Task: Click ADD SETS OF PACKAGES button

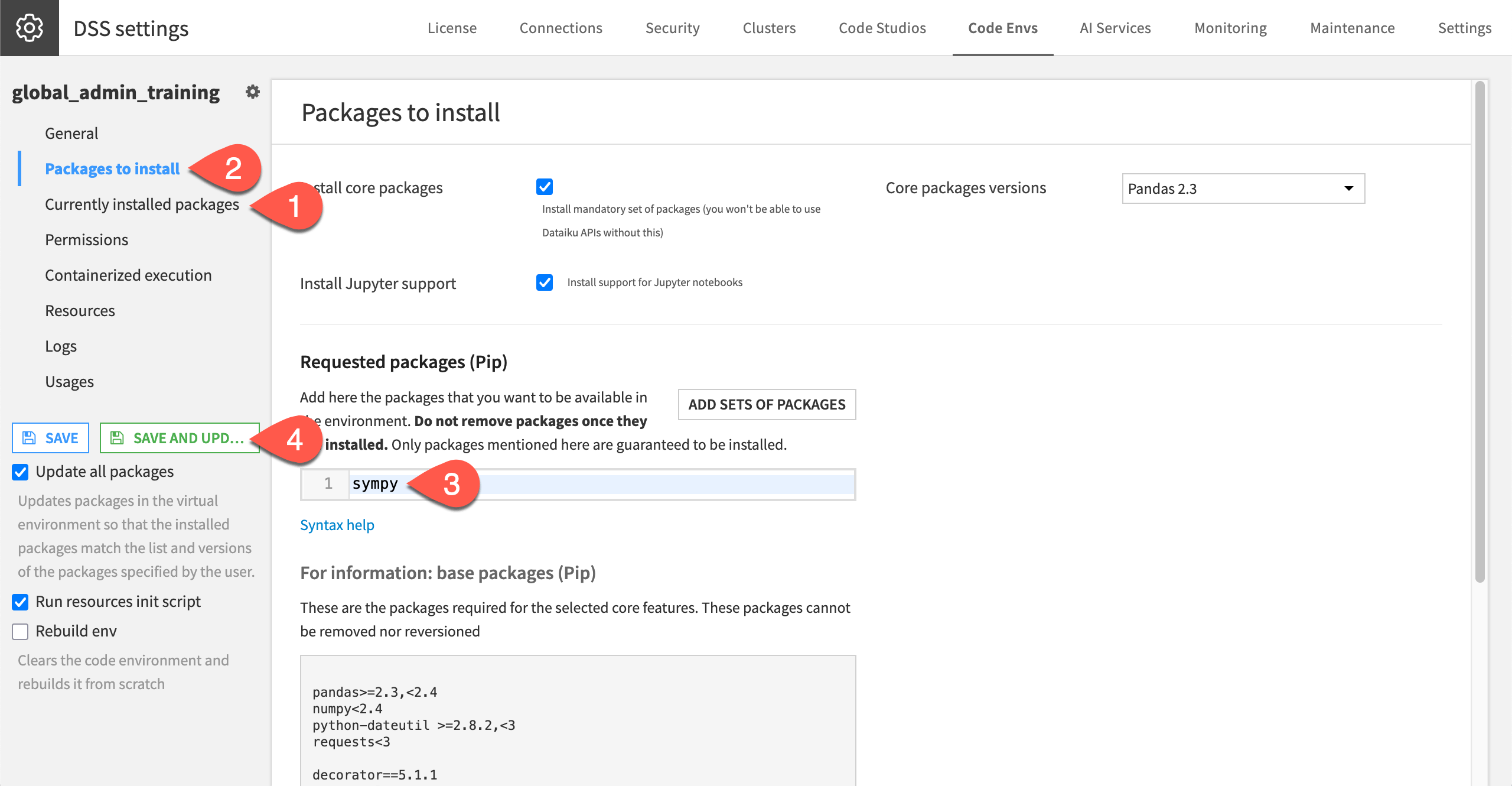Action: point(767,404)
